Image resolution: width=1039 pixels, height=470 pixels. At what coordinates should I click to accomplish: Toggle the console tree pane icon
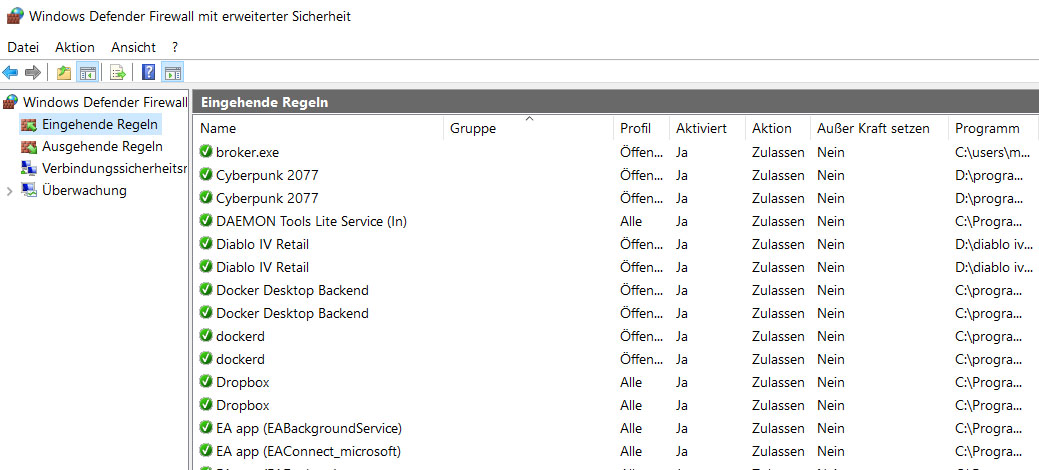(x=87, y=72)
